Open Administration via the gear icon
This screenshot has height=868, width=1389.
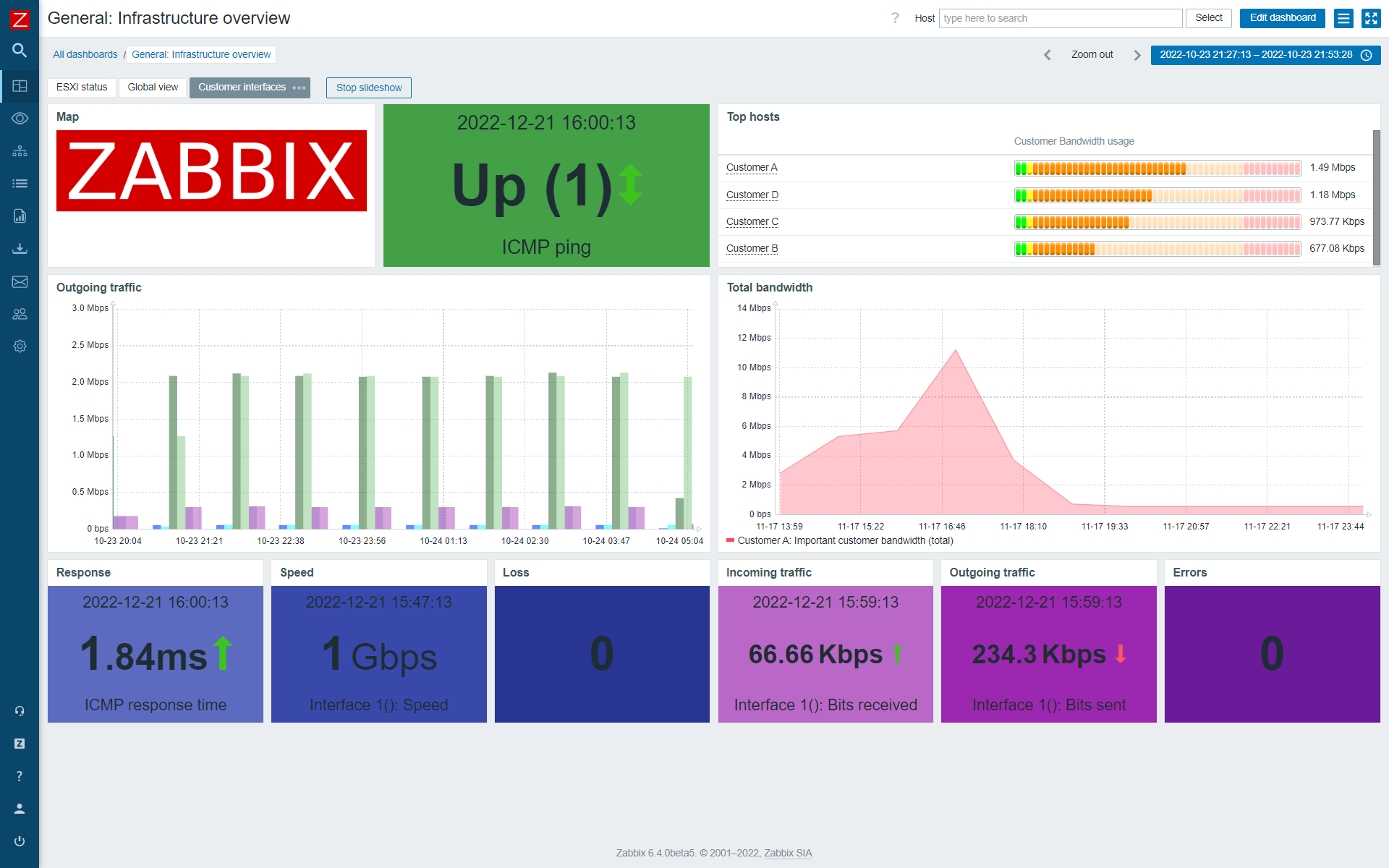coord(20,346)
